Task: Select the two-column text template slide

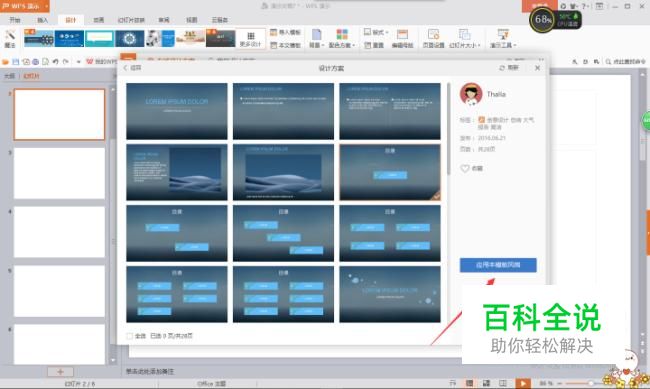Action: coord(390,111)
